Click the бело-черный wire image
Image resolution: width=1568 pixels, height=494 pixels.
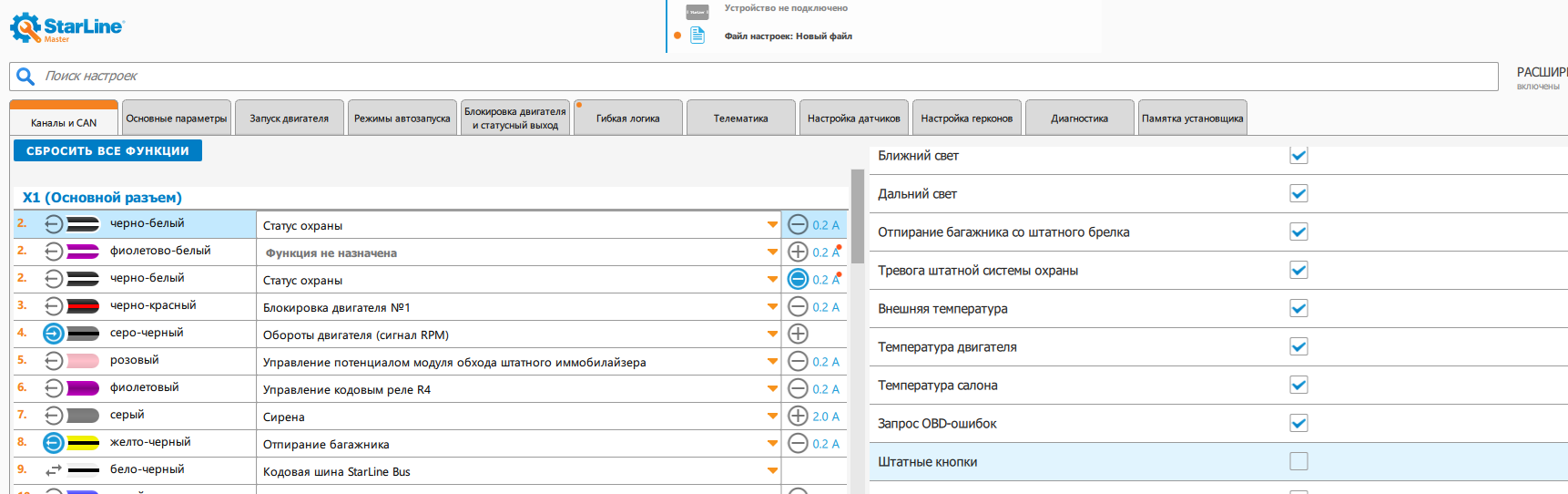point(83,470)
